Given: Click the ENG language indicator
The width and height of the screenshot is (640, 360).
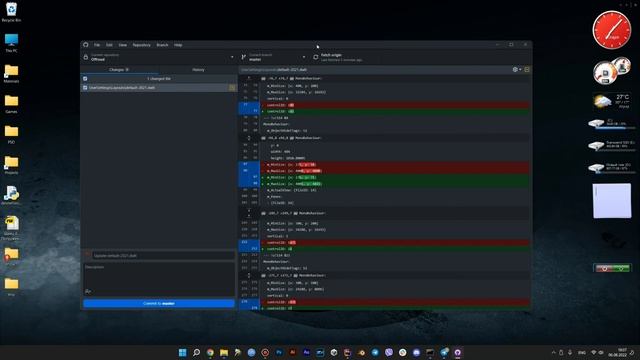Looking at the screenshot, I should 582,352.
